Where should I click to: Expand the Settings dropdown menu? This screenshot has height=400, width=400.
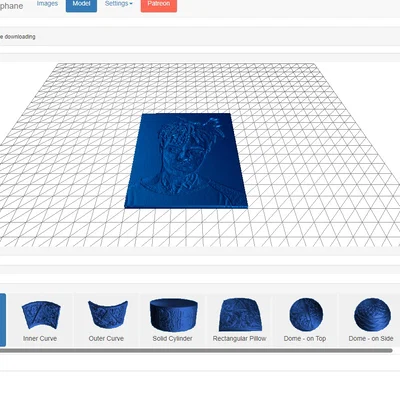pos(119,4)
